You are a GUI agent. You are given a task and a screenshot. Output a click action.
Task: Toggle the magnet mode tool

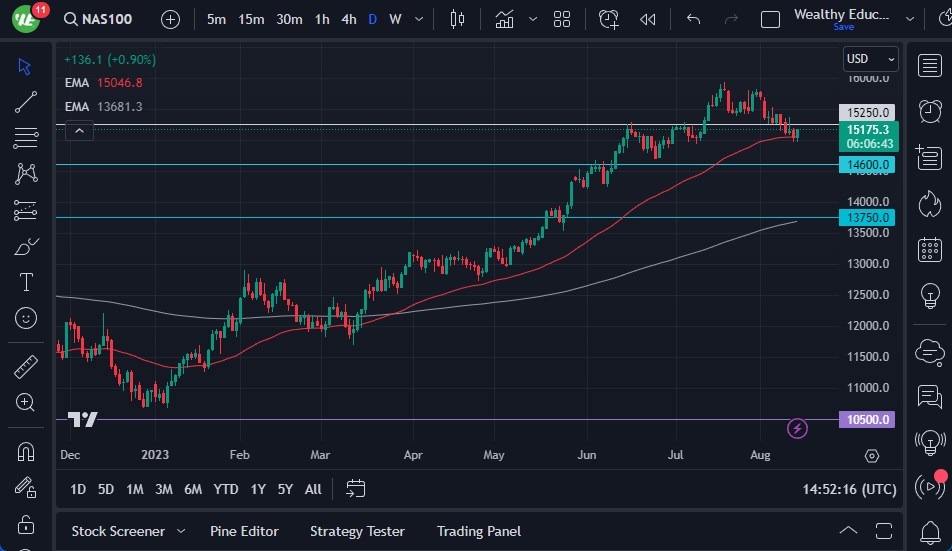click(x=26, y=451)
